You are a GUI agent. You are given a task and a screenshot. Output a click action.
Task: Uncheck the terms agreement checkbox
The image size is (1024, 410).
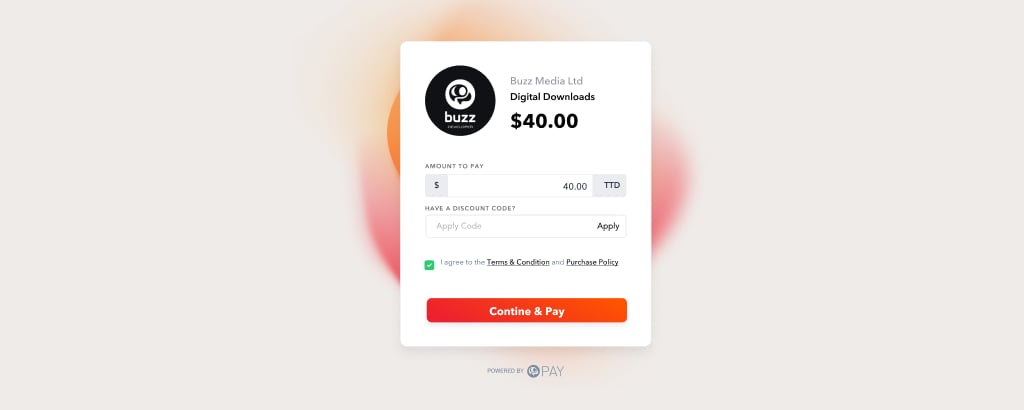click(429, 265)
